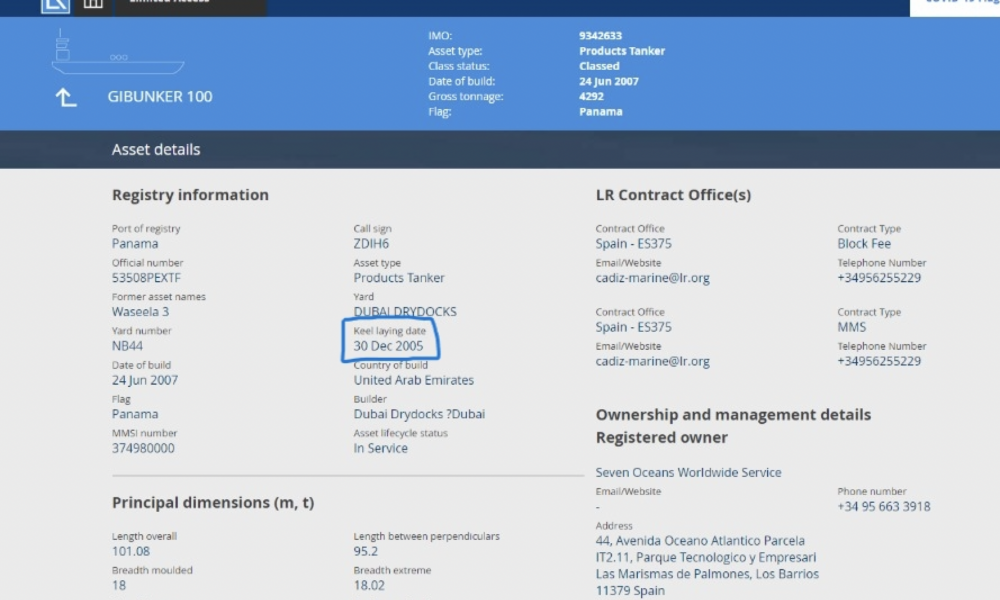Click yard number NB44

click(127, 346)
